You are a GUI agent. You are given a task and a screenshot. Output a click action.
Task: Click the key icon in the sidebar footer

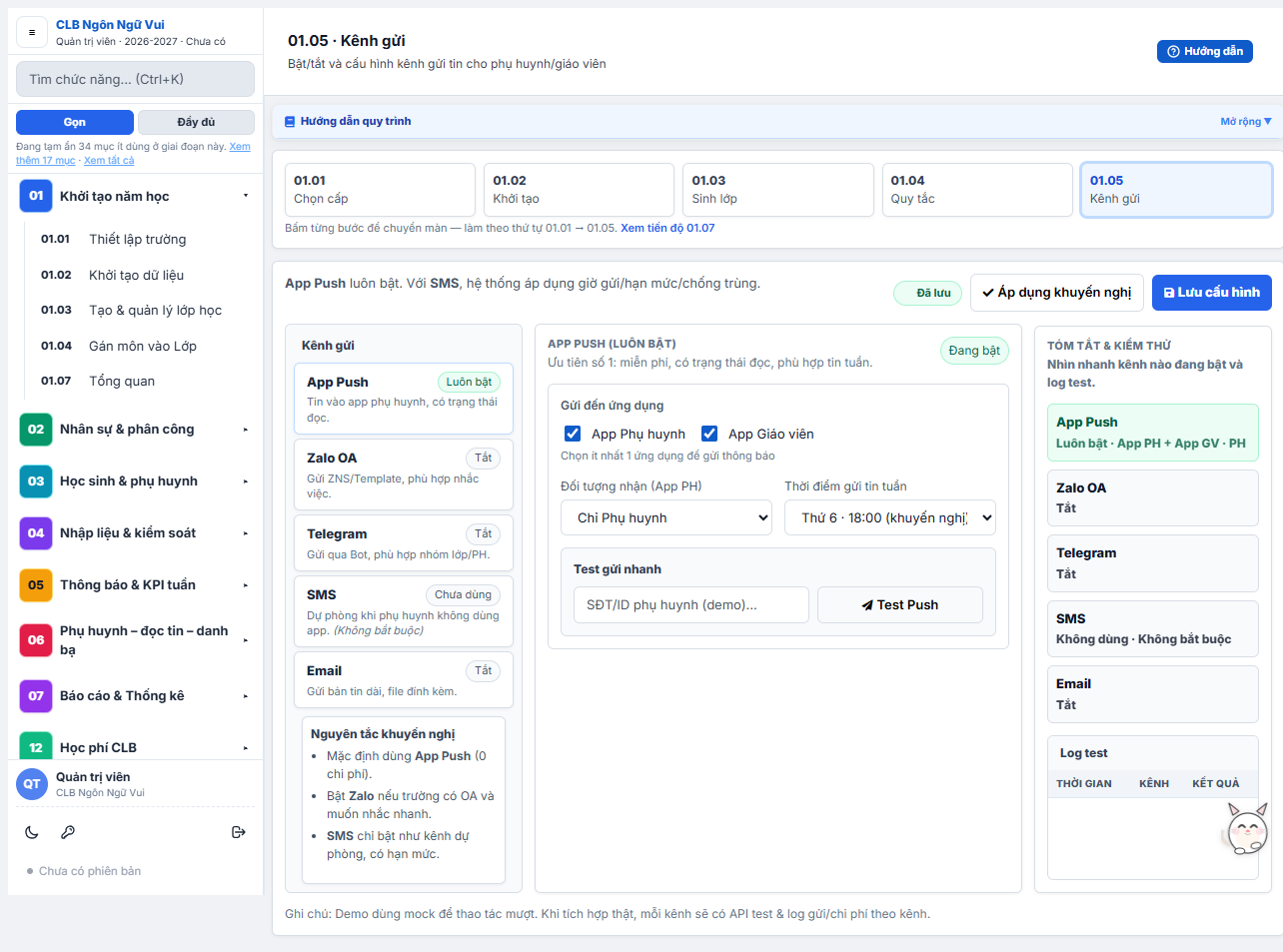68,832
